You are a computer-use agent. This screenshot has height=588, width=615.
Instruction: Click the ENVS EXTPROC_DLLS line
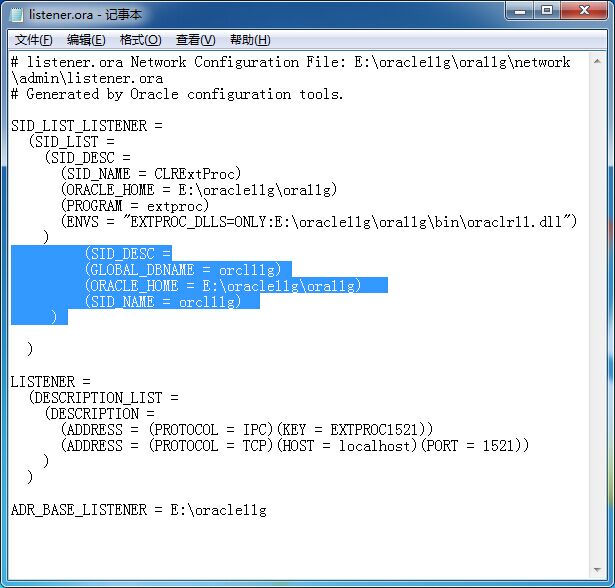[318, 222]
